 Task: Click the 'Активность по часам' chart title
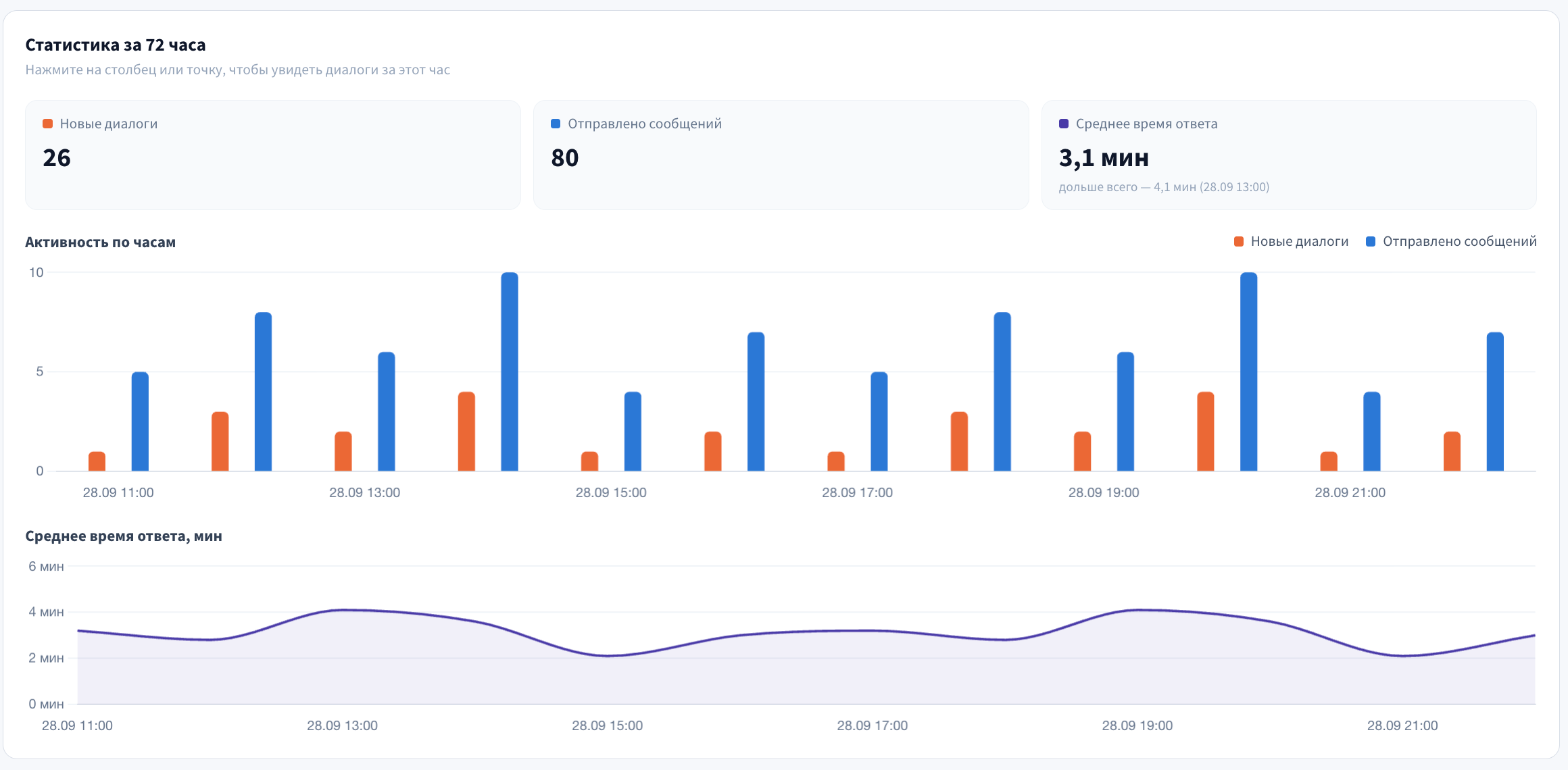[101, 242]
